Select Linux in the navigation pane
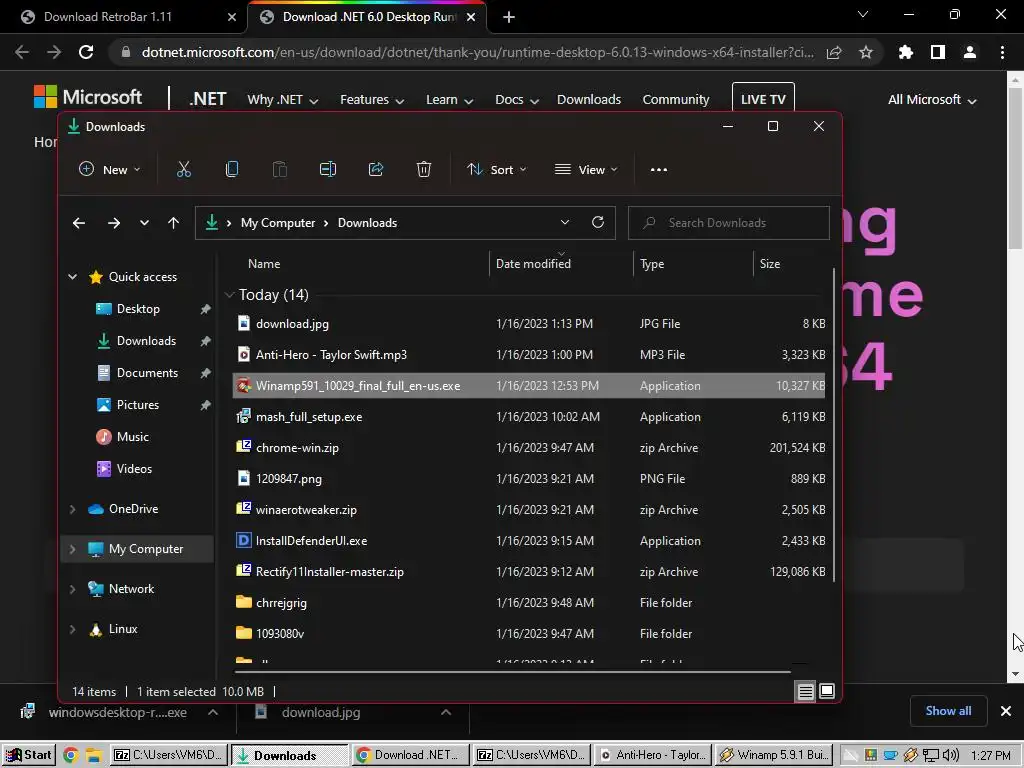The width and height of the screenshot is (1024, 768). tap(123, 629)
